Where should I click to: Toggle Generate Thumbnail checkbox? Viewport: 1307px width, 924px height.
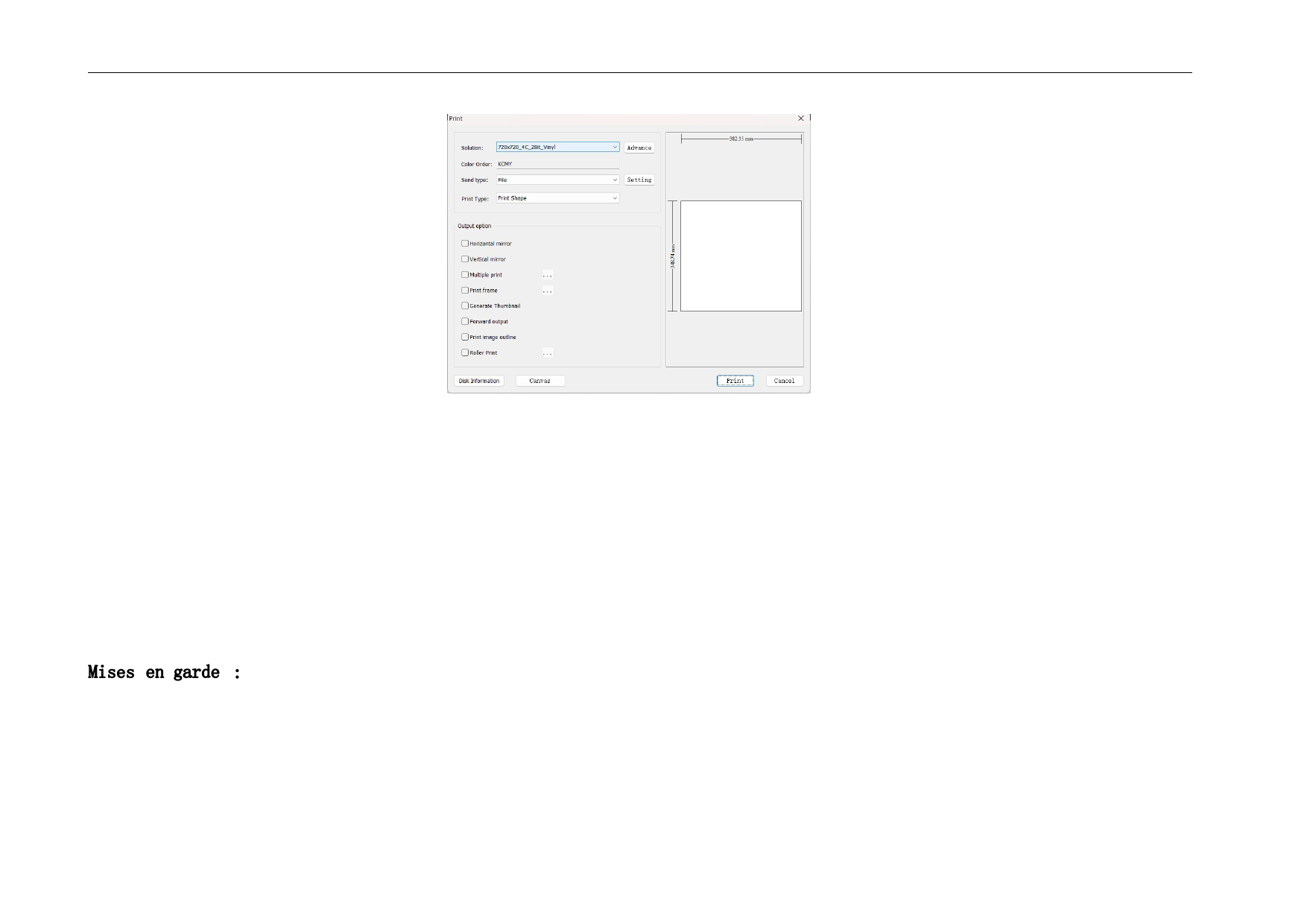click(x=465, y=306)
